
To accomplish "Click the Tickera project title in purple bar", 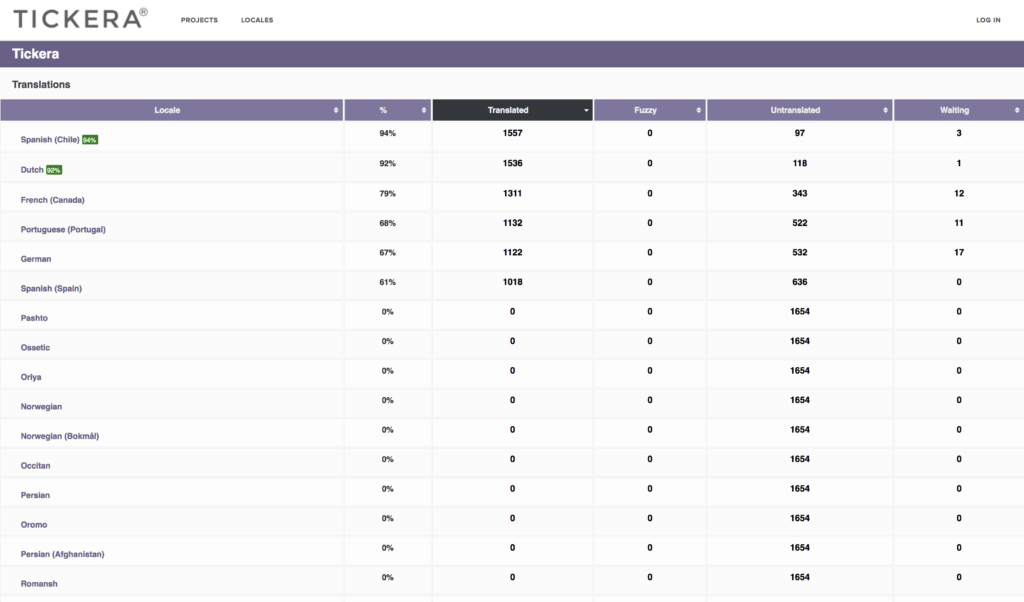I will (35, 54).
